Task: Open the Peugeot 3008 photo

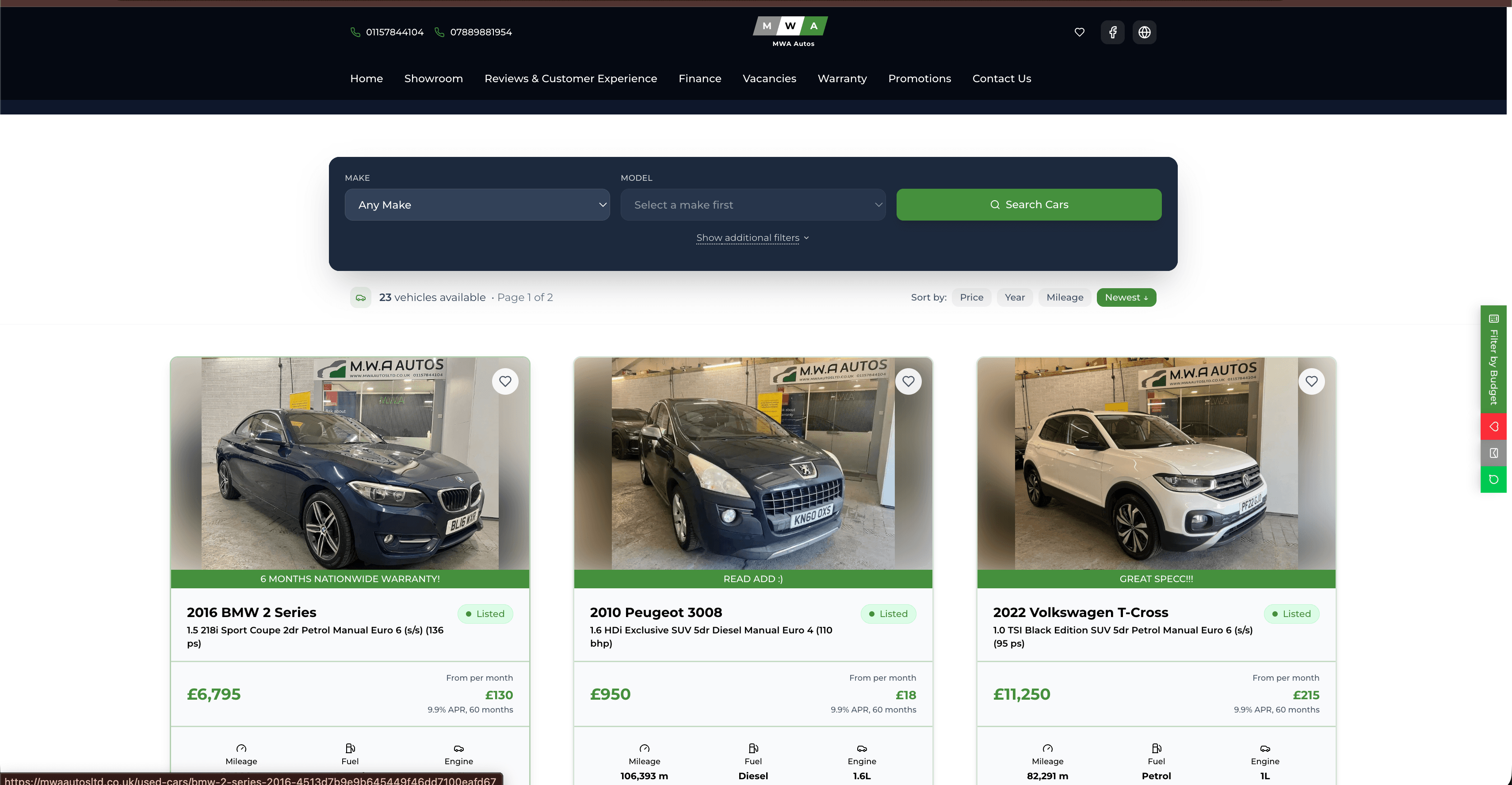Action: click(753, 464)
